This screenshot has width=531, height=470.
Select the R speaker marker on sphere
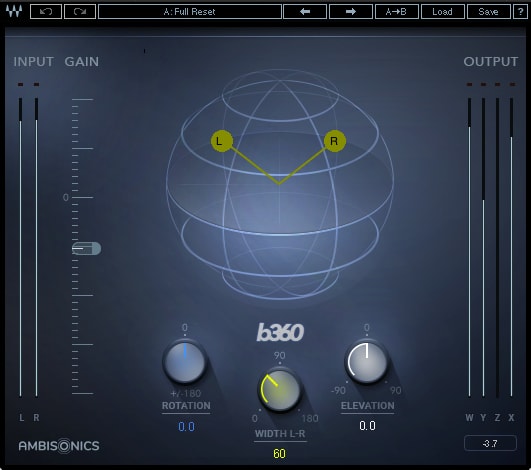(x=335, y=141)
